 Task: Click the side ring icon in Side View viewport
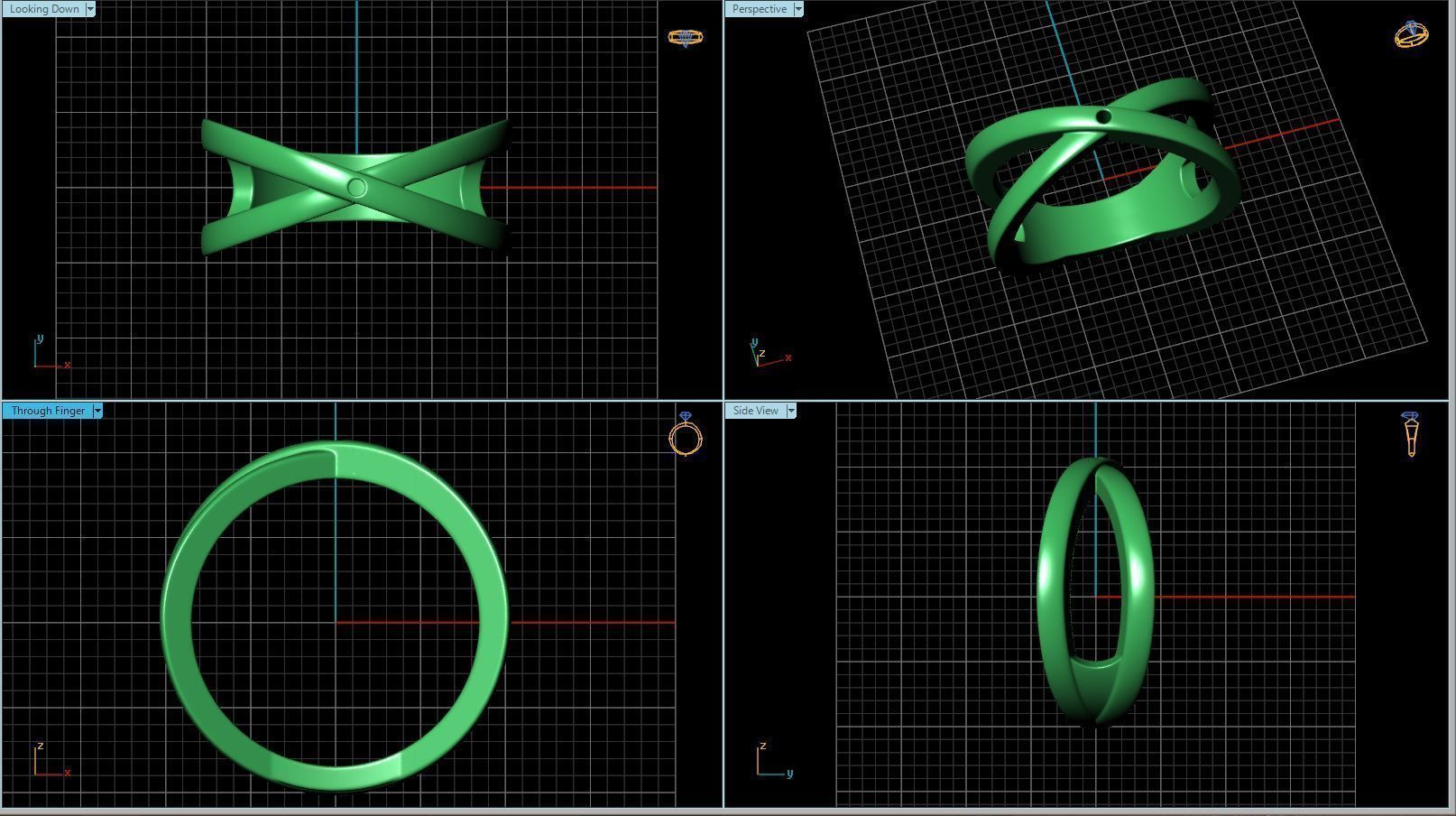click(1411, 434)
